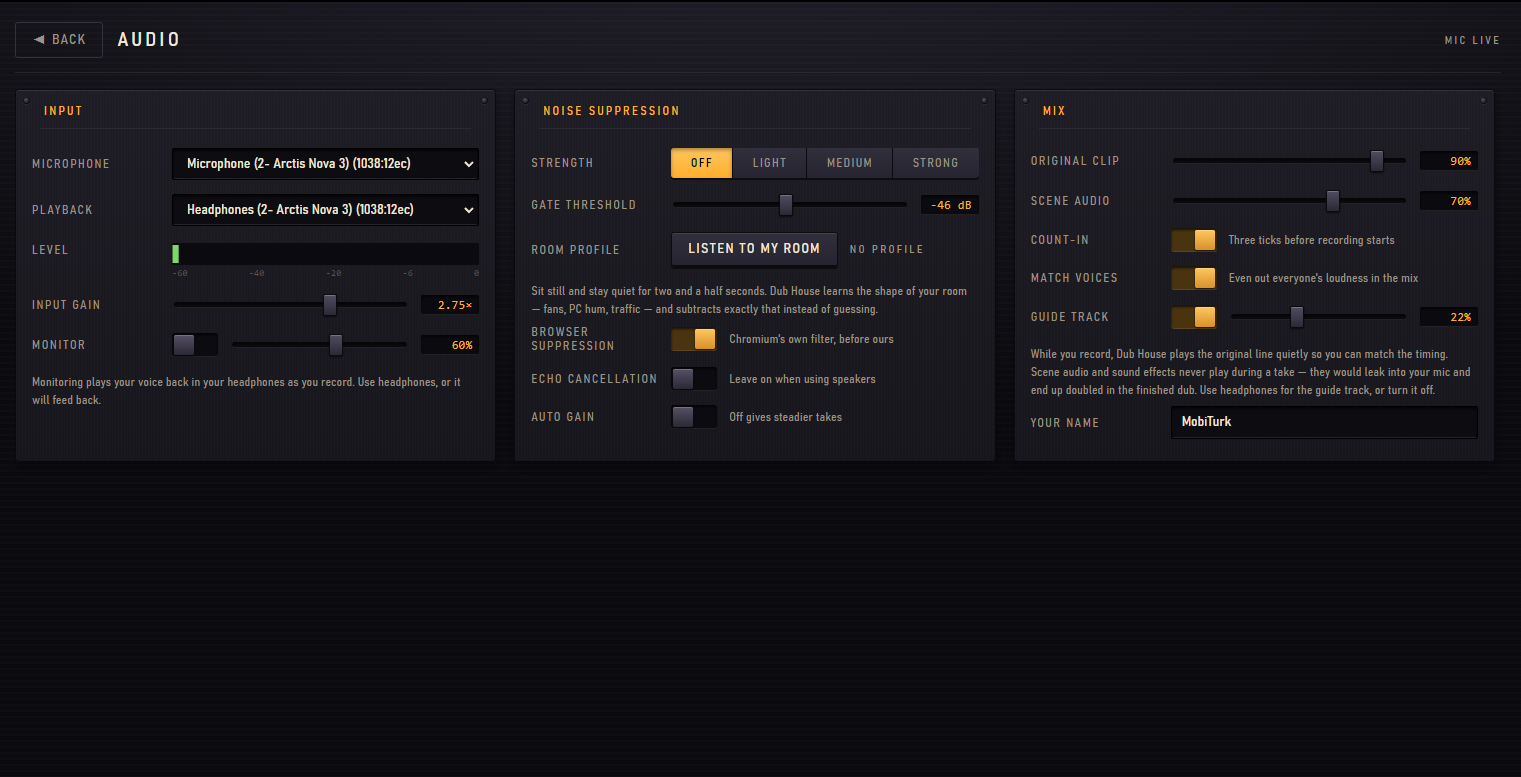The width and height of the screenshot is (1521, 777).
Task: Set noise suppression strength to Strong
Action: [x=936, y=163]
